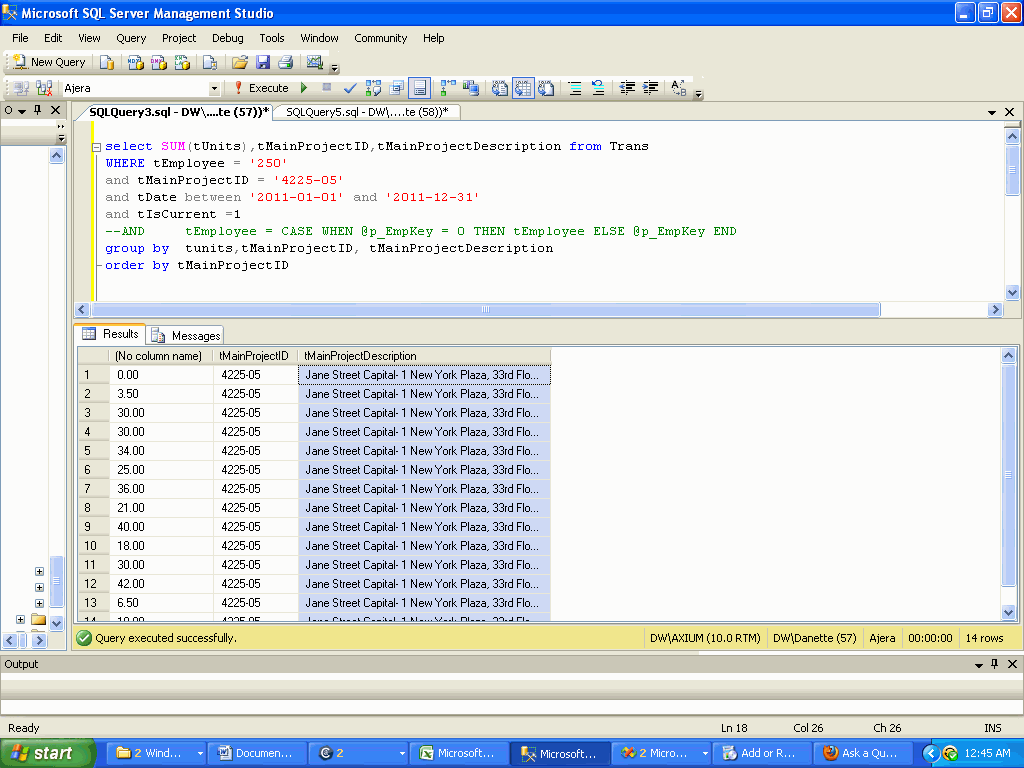The height and width of the screenshot is (768, 1024).
Task: Select the Increase Indent icon
Action: 650,88
